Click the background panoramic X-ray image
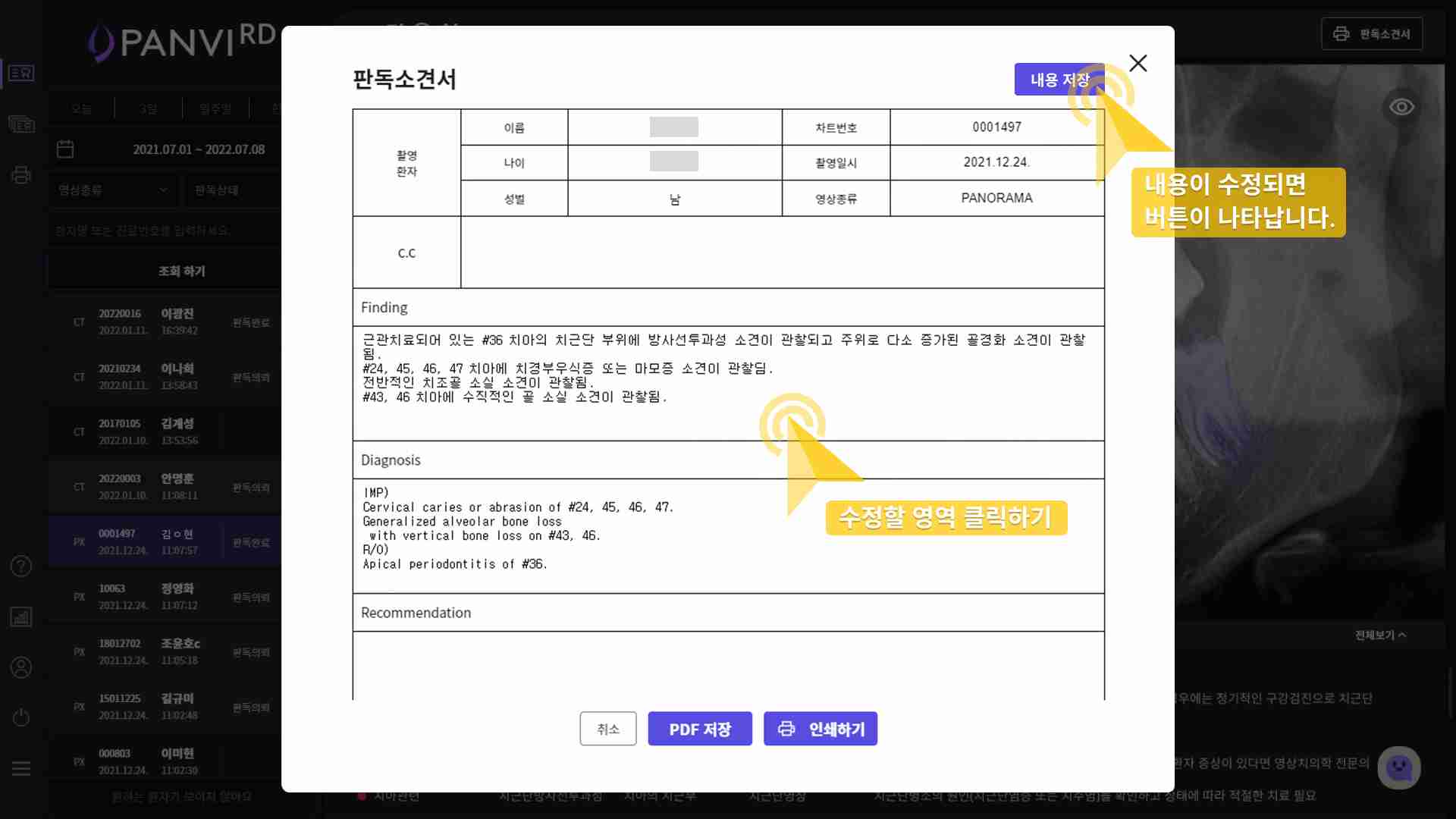 [1308, 341]
